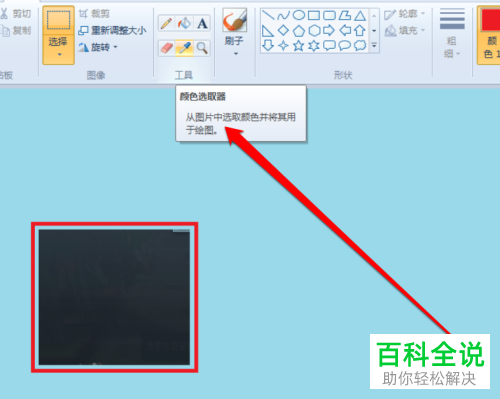Choose the Curve shape

click(283, 15)
